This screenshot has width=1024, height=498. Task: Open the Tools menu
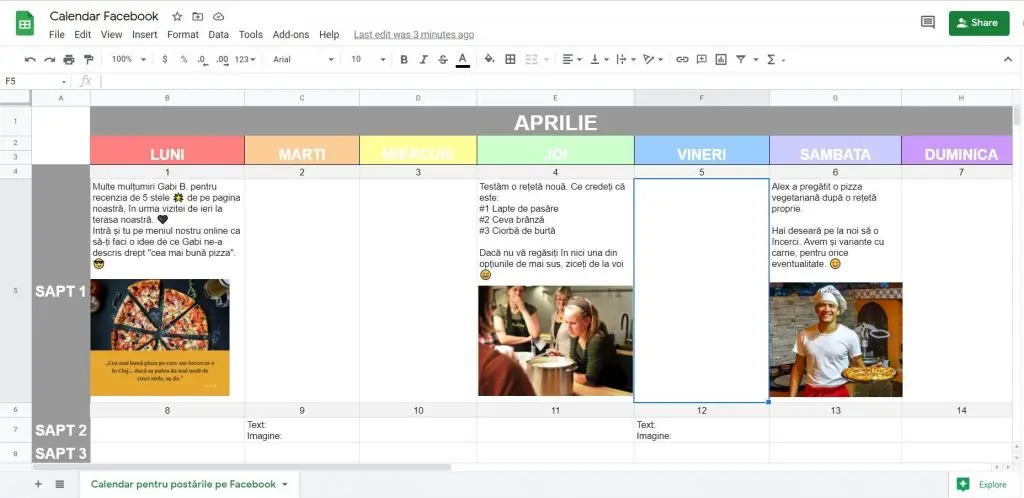(251, 35)
